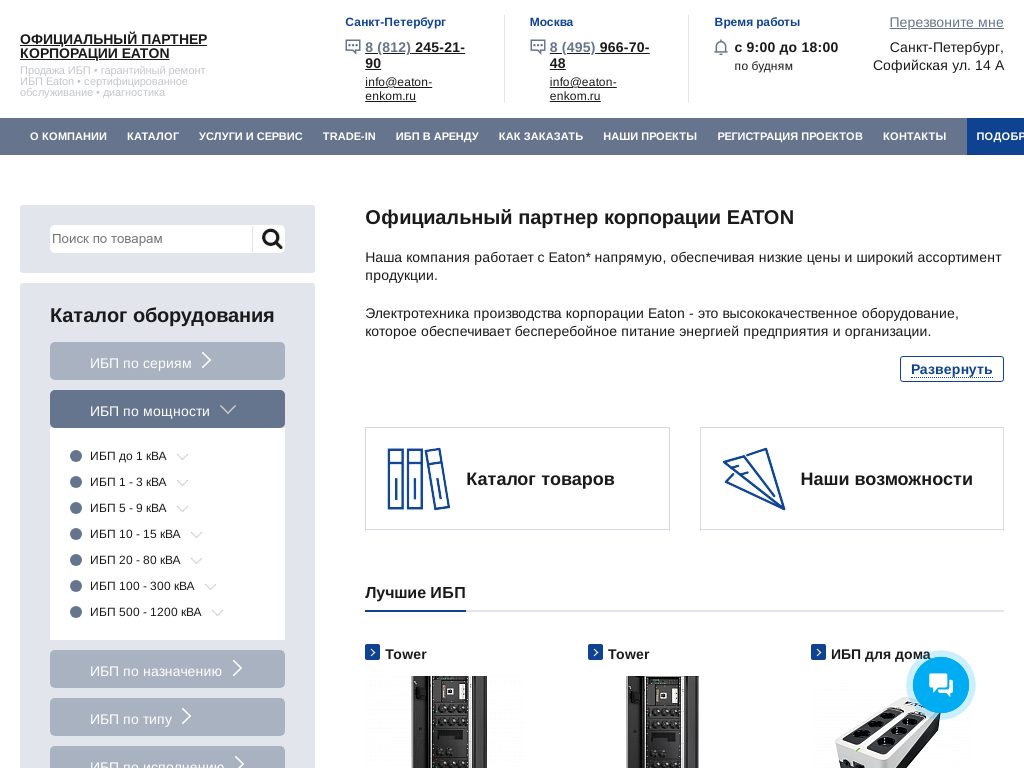Open О КОМПАНИИ menu item

pos(69,136)
